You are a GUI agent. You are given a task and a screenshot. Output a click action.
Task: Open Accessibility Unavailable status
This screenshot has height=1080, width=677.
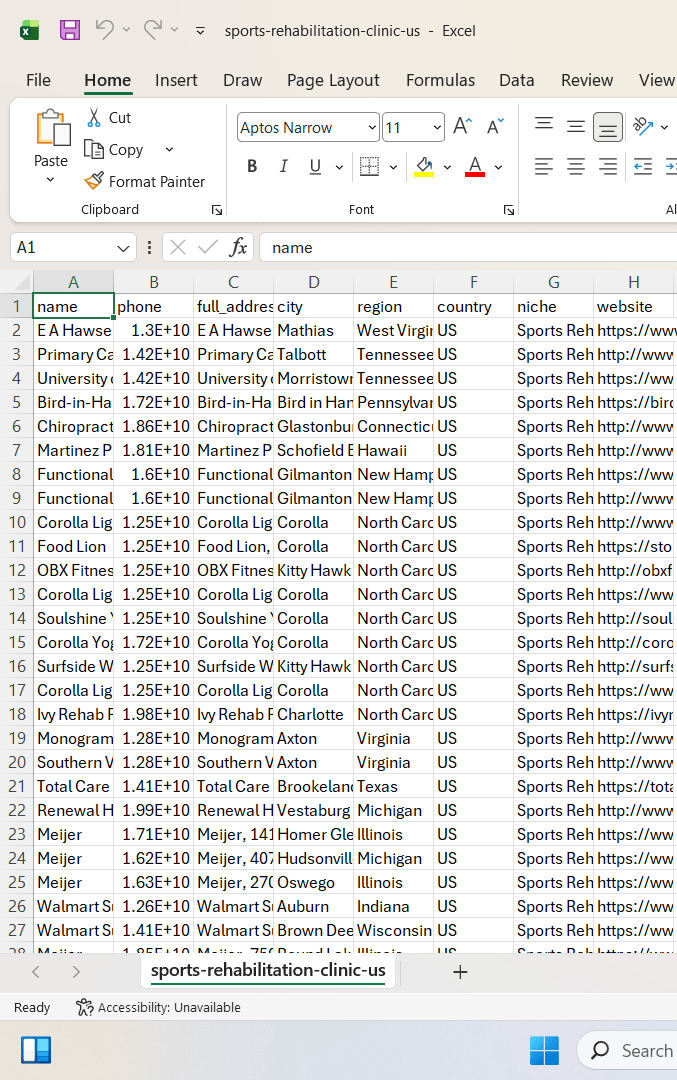click(158, 1007)
